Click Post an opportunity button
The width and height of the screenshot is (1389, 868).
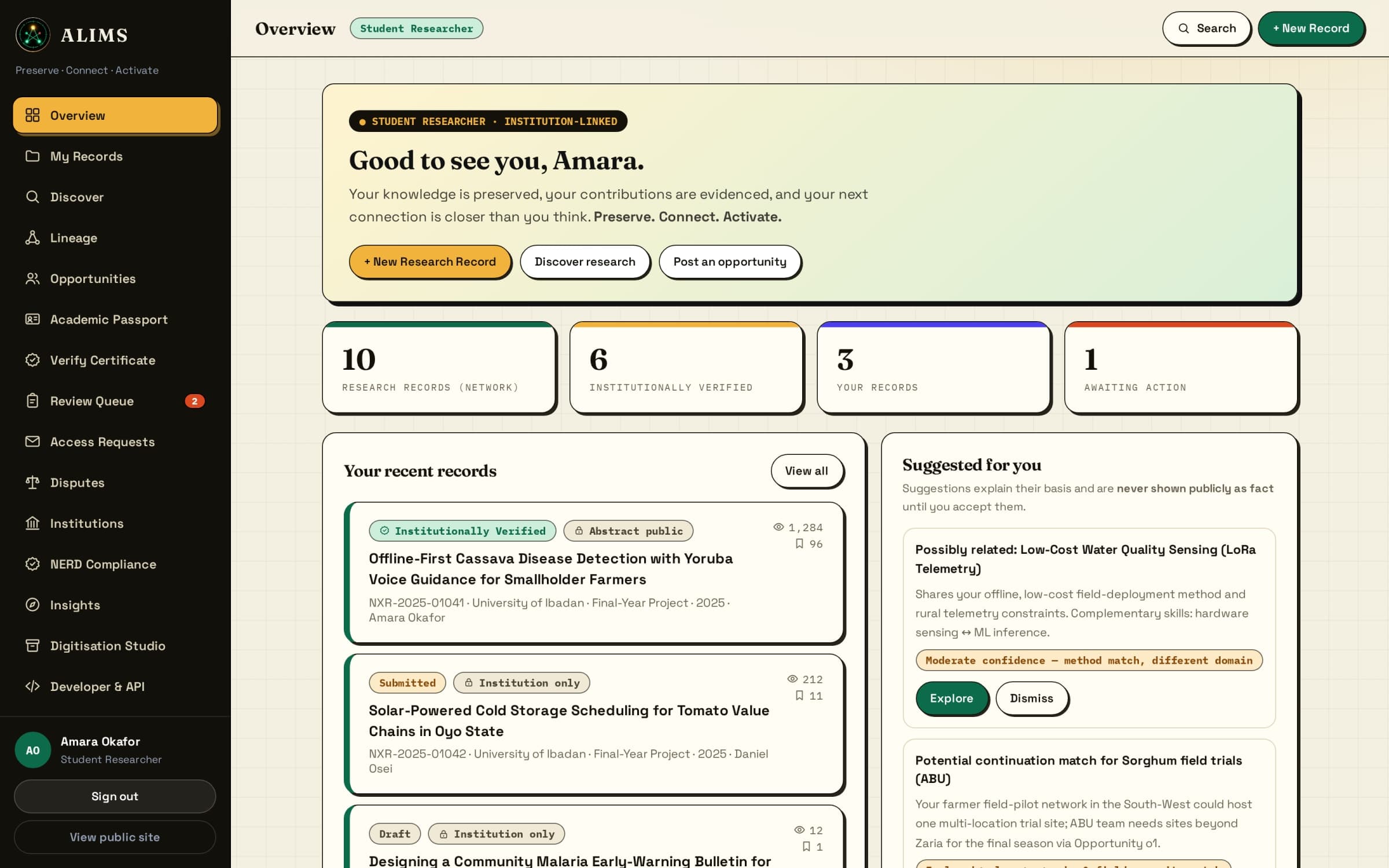pos(730,262)
